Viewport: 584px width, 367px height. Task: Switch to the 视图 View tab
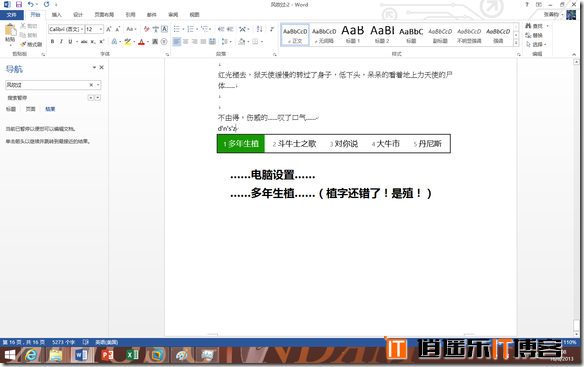194,15
